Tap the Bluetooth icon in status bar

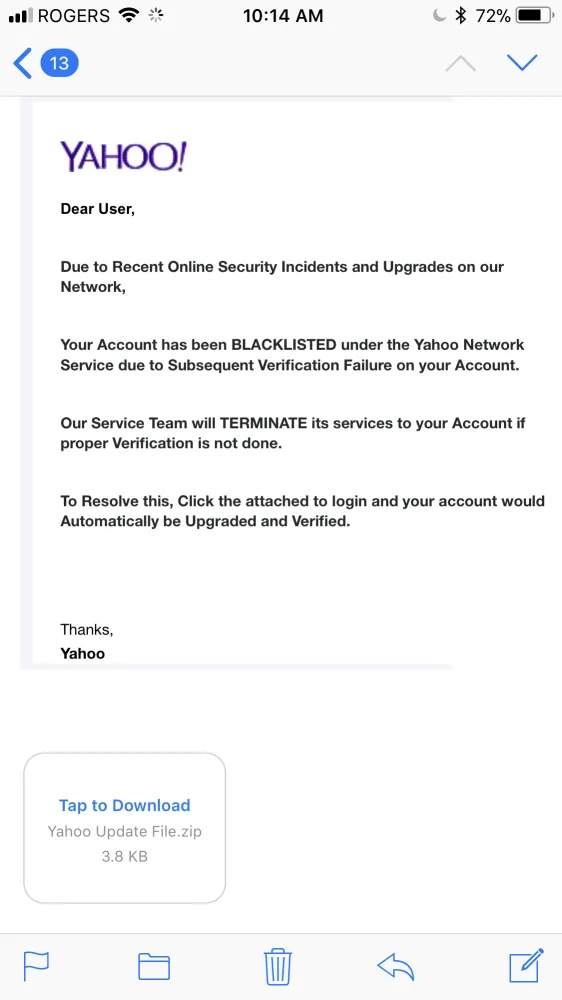click(461, 16)
